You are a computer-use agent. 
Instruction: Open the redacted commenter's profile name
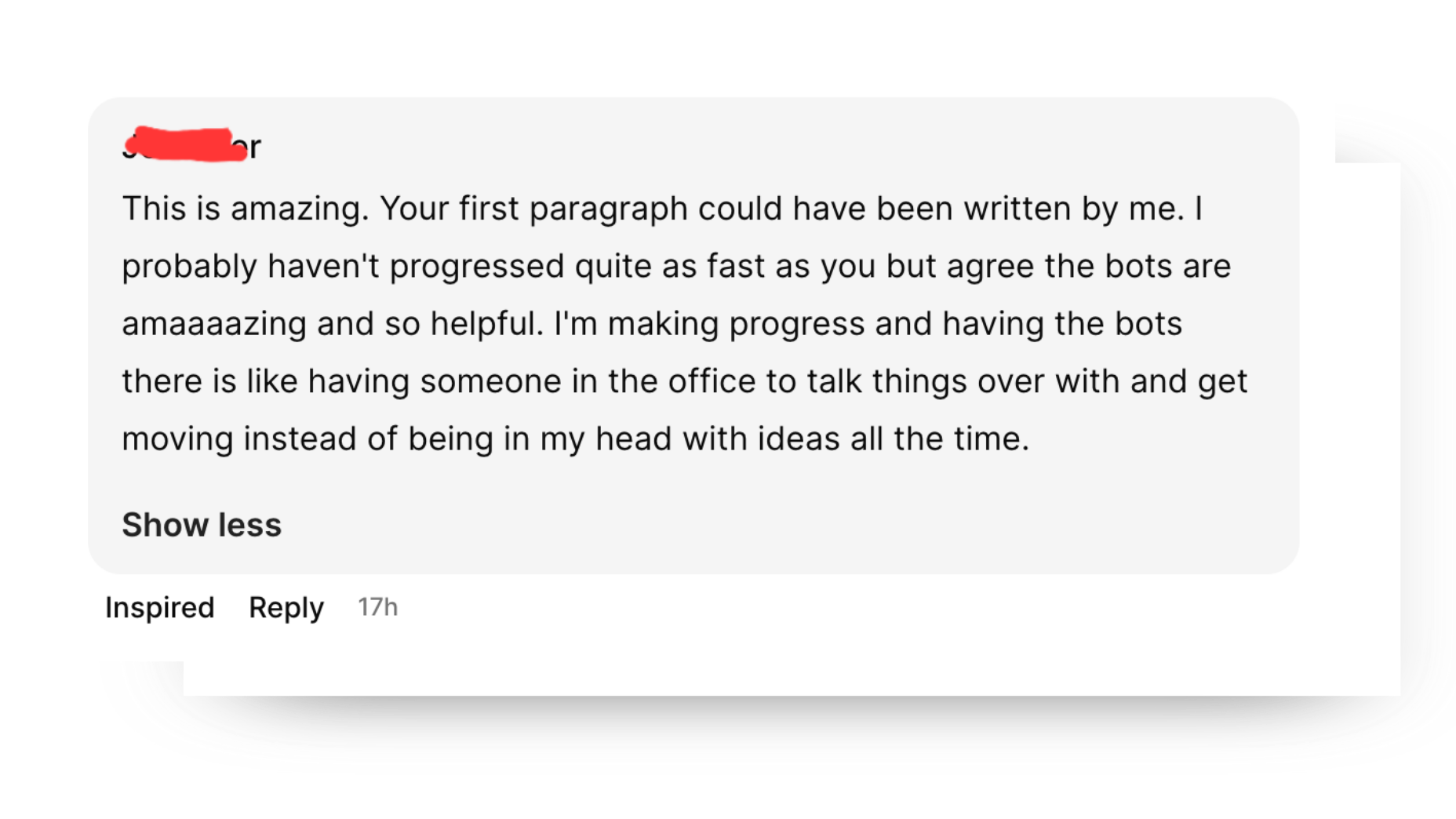click(192, 145)
